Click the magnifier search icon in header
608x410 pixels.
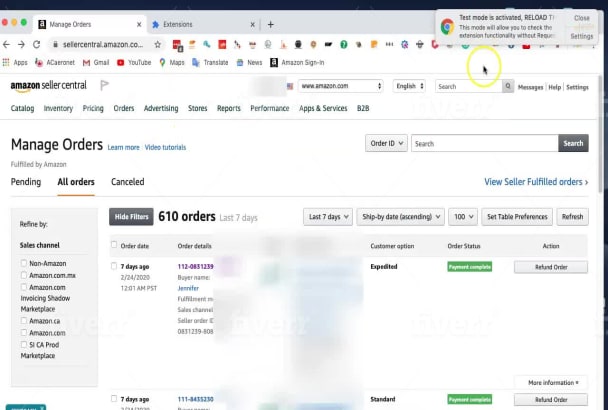coord(508,86)
